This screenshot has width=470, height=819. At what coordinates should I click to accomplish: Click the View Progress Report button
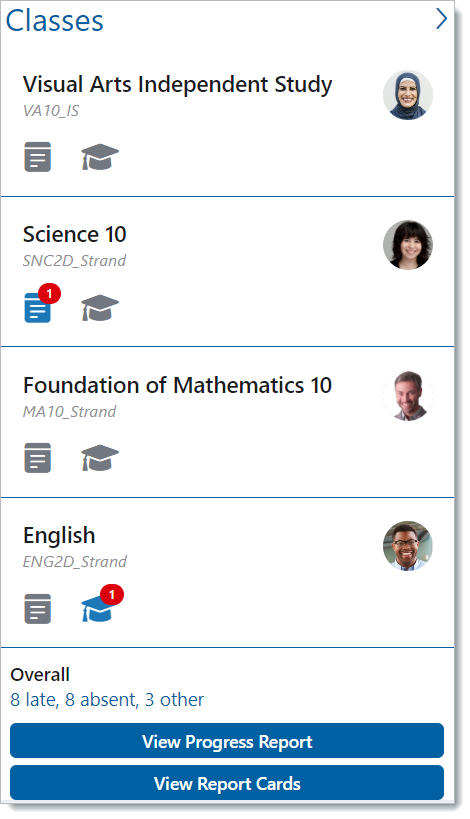point(227,741)
